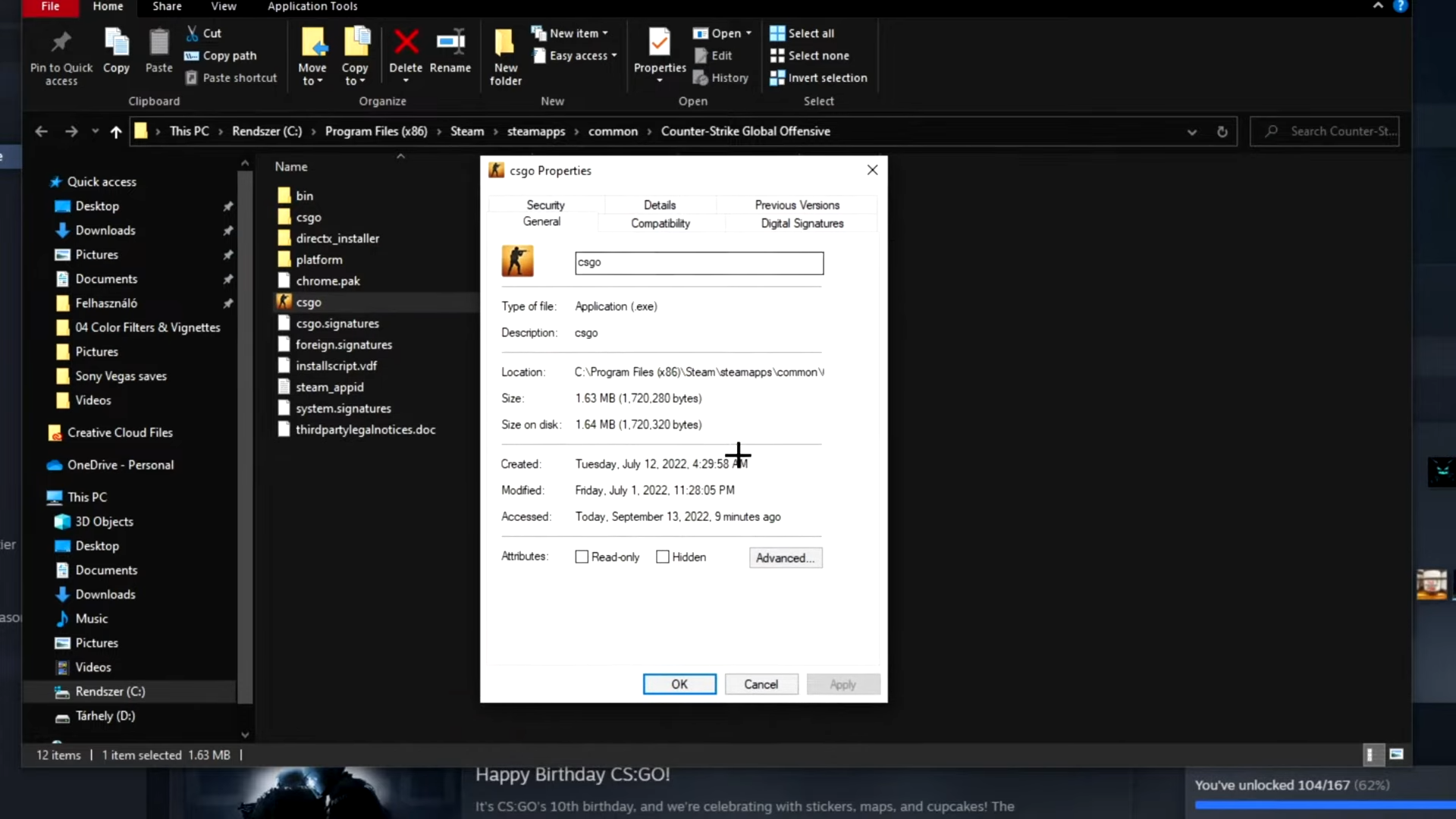Click History in Open group
The width and height of the screenshot is (1456, 819).
click(721, 77)
